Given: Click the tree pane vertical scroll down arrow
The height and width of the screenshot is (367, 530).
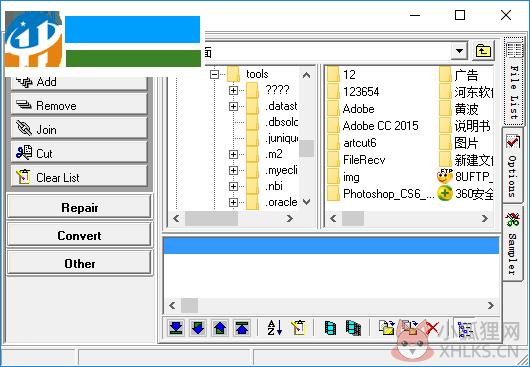Looking at the screenshot, I should coord(306,202).
